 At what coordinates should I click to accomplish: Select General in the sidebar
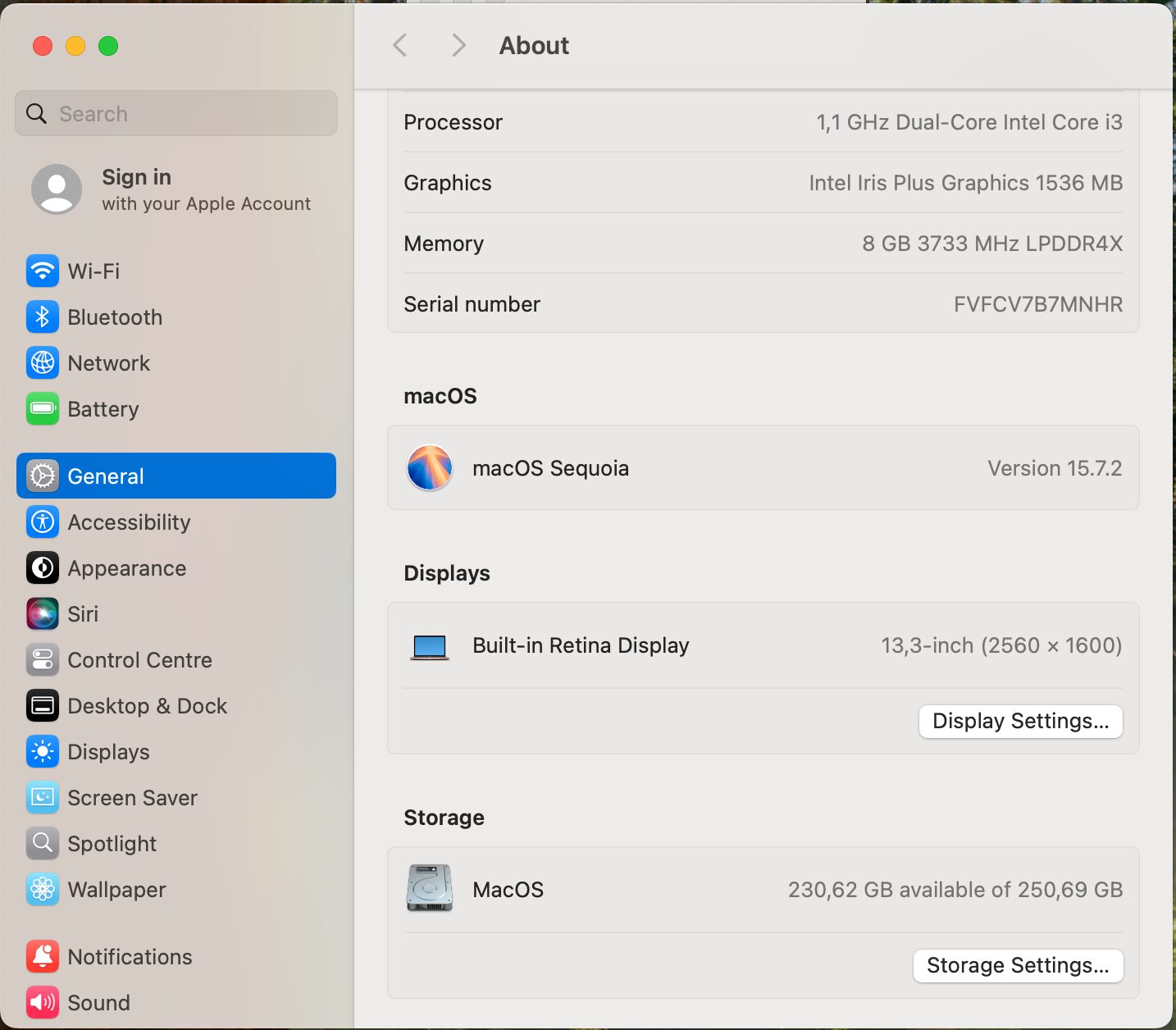tap(176, 476)
